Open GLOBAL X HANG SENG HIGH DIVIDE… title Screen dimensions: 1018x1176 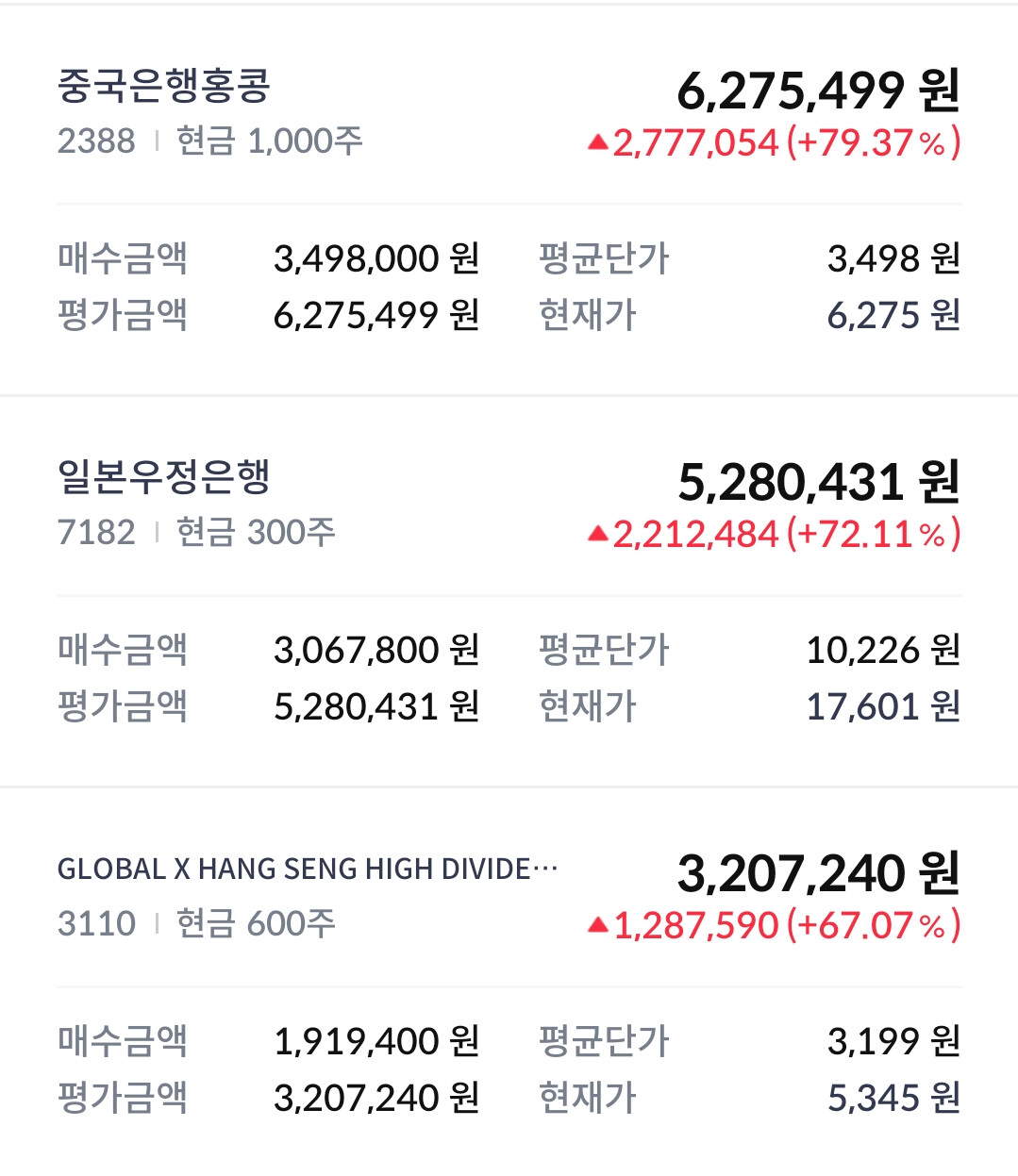[308, 869]
